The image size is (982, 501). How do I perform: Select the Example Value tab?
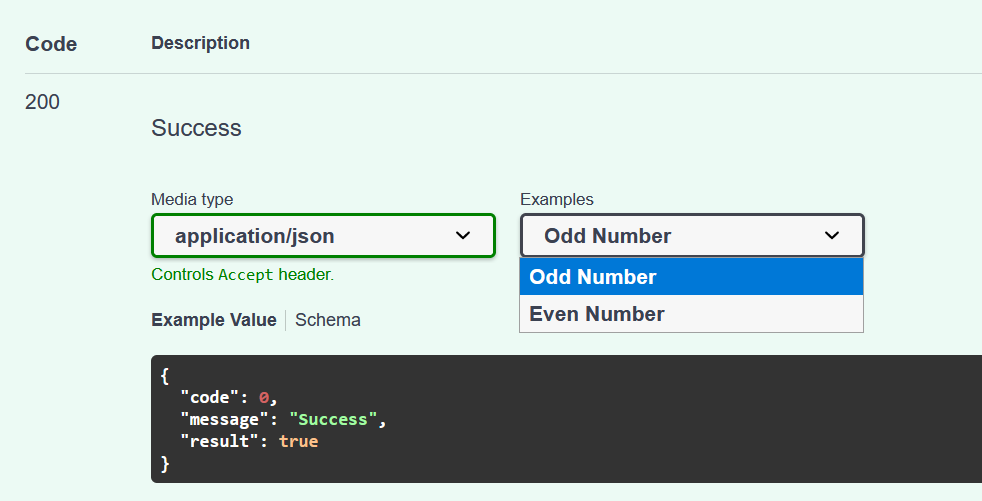coord(213,320)
